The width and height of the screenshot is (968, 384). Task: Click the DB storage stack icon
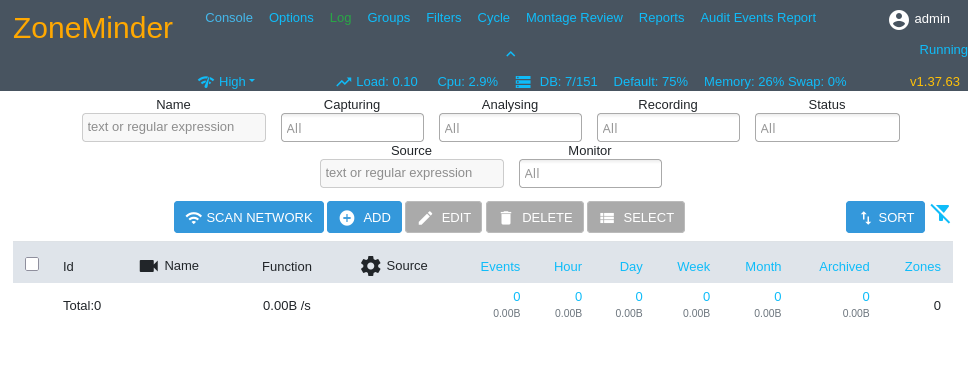(x=523, y=81)
